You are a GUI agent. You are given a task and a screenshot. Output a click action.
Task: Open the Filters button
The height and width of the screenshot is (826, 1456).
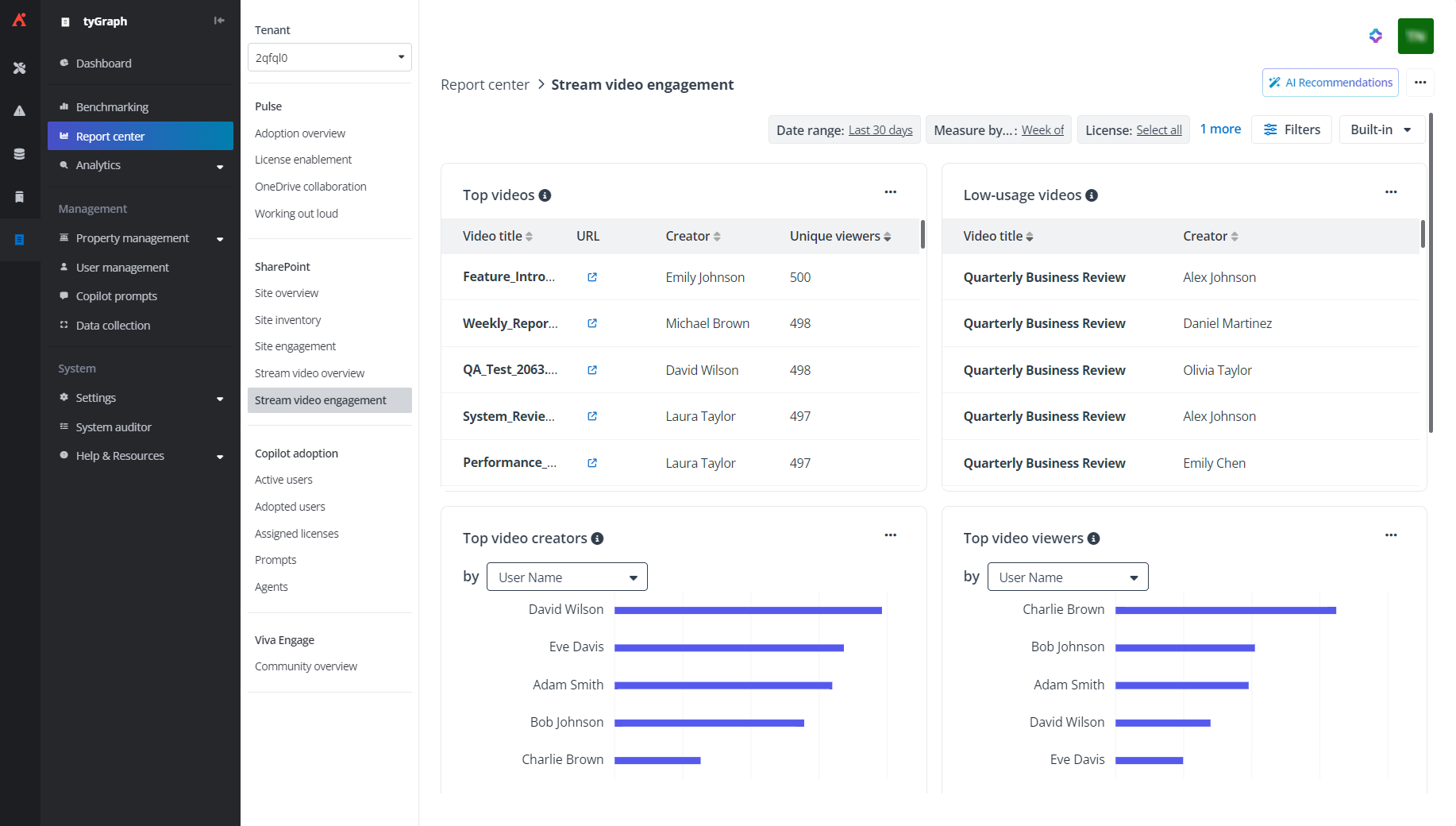(1292, 129)
